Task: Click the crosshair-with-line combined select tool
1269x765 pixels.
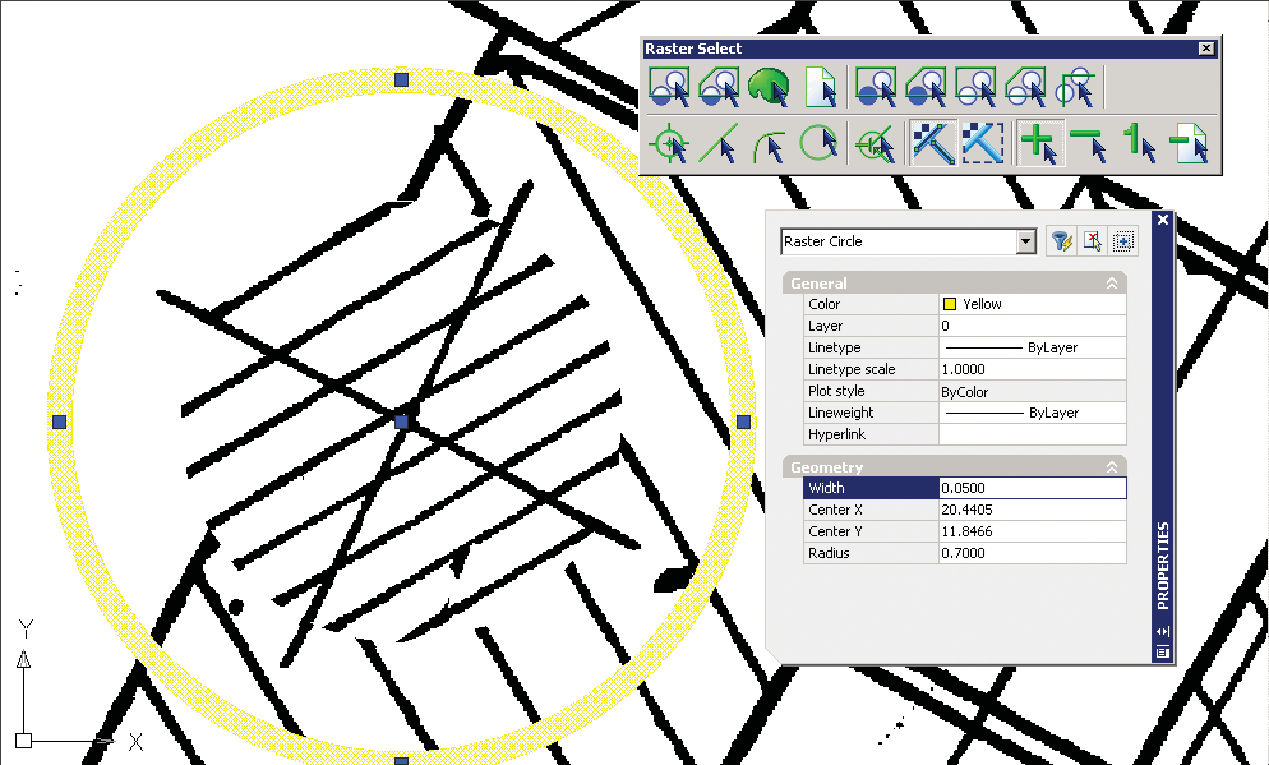Action: (x=876, y=142)
